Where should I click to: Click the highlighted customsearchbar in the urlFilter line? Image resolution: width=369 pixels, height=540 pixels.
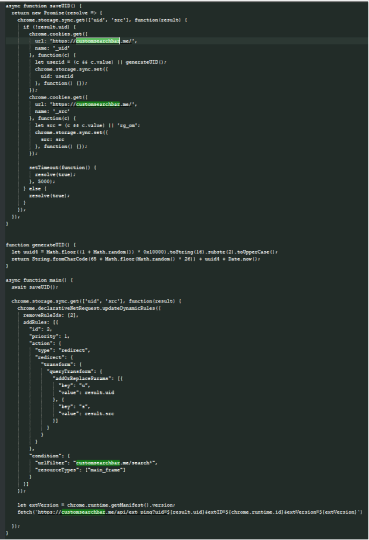coord(98,463)
